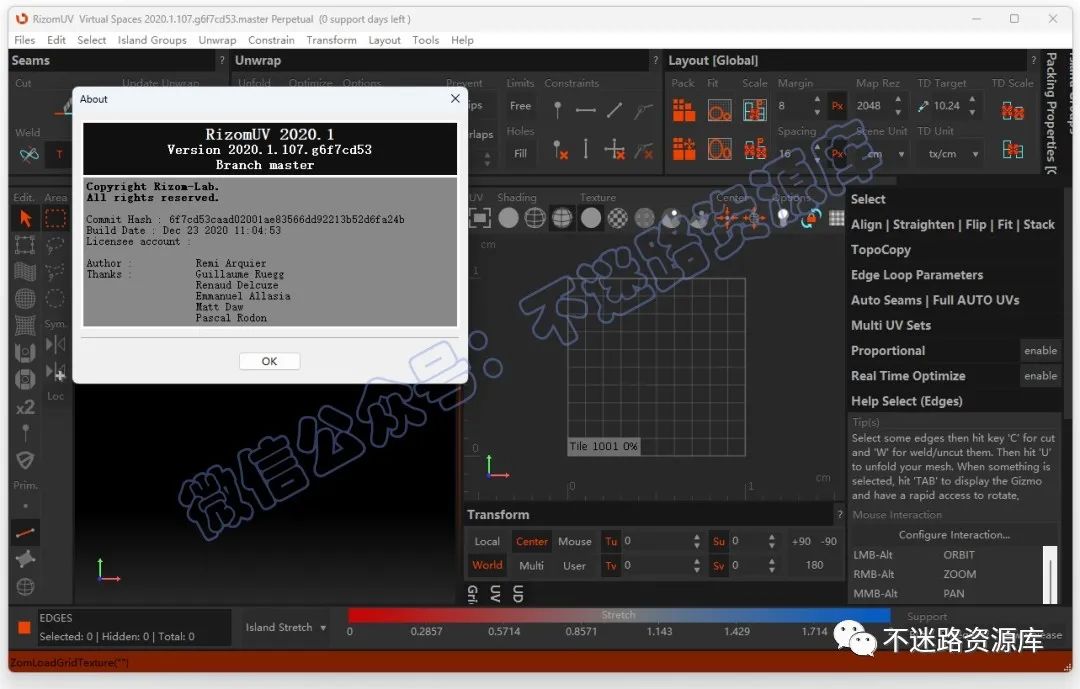Viewport: 1080px width, 689px height.
Task: Open the Island Groups menu
Action: (x=152, y=40)
